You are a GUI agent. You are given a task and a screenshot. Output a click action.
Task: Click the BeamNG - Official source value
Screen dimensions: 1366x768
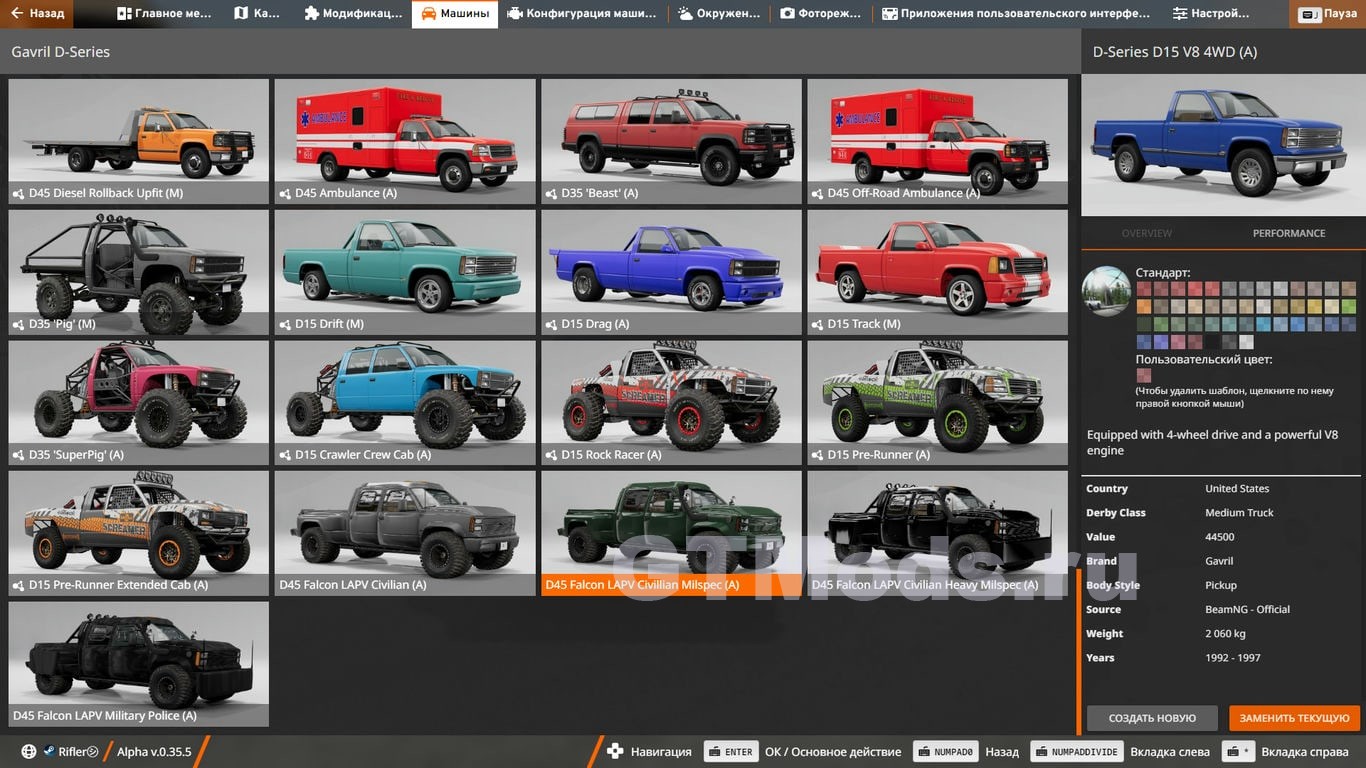tap(1247, 609)
